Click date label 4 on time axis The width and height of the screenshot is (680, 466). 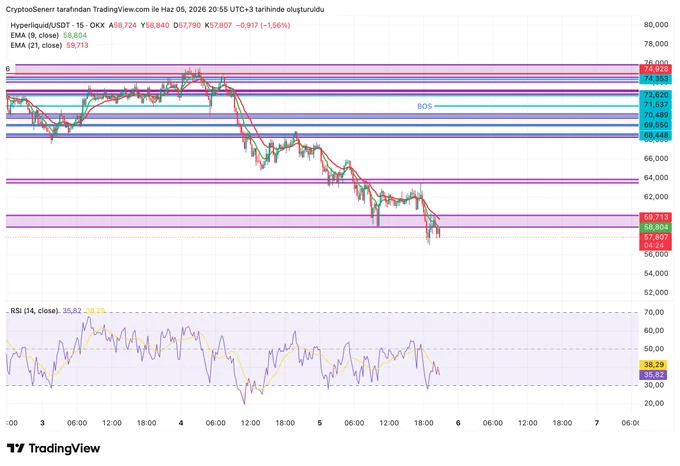point(181,423)
